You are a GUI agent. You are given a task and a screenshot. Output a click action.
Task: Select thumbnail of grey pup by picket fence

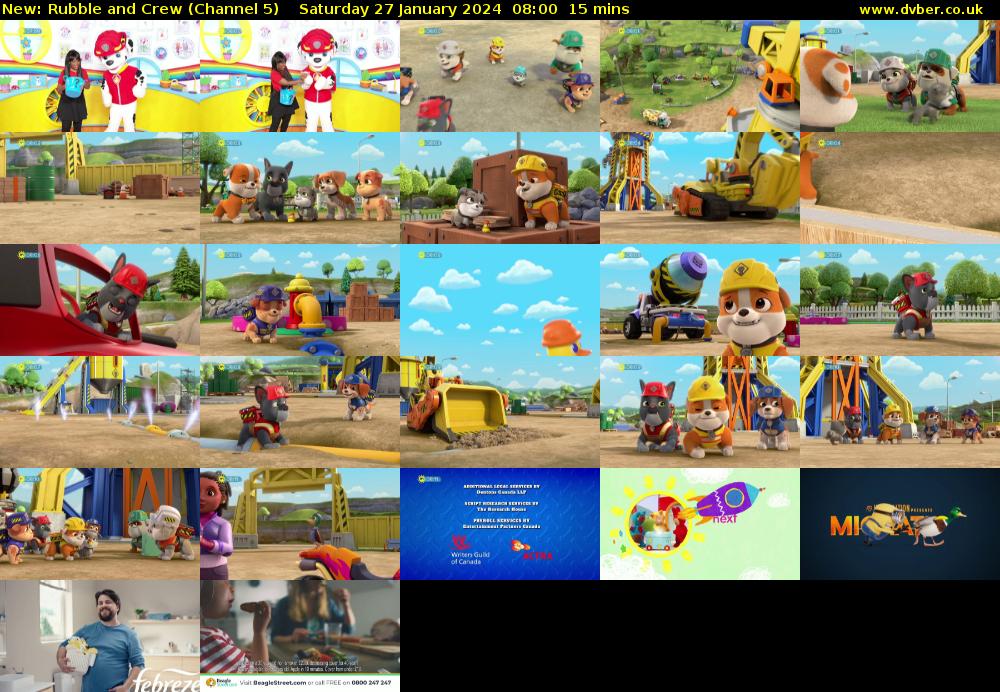point(900,300)
